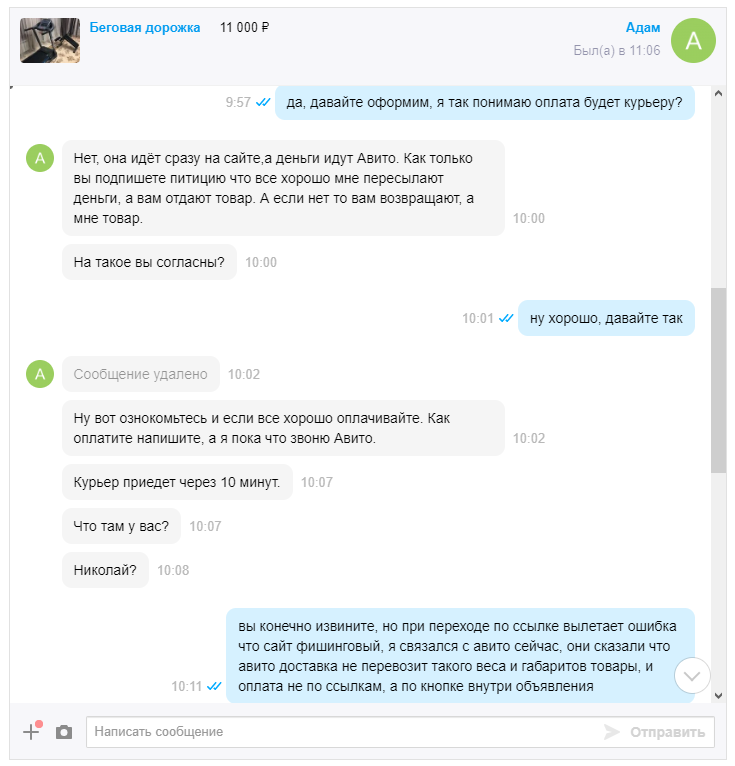Open the Адам user profile link
This screenshot has height=766, width=735.
[643, 27]
